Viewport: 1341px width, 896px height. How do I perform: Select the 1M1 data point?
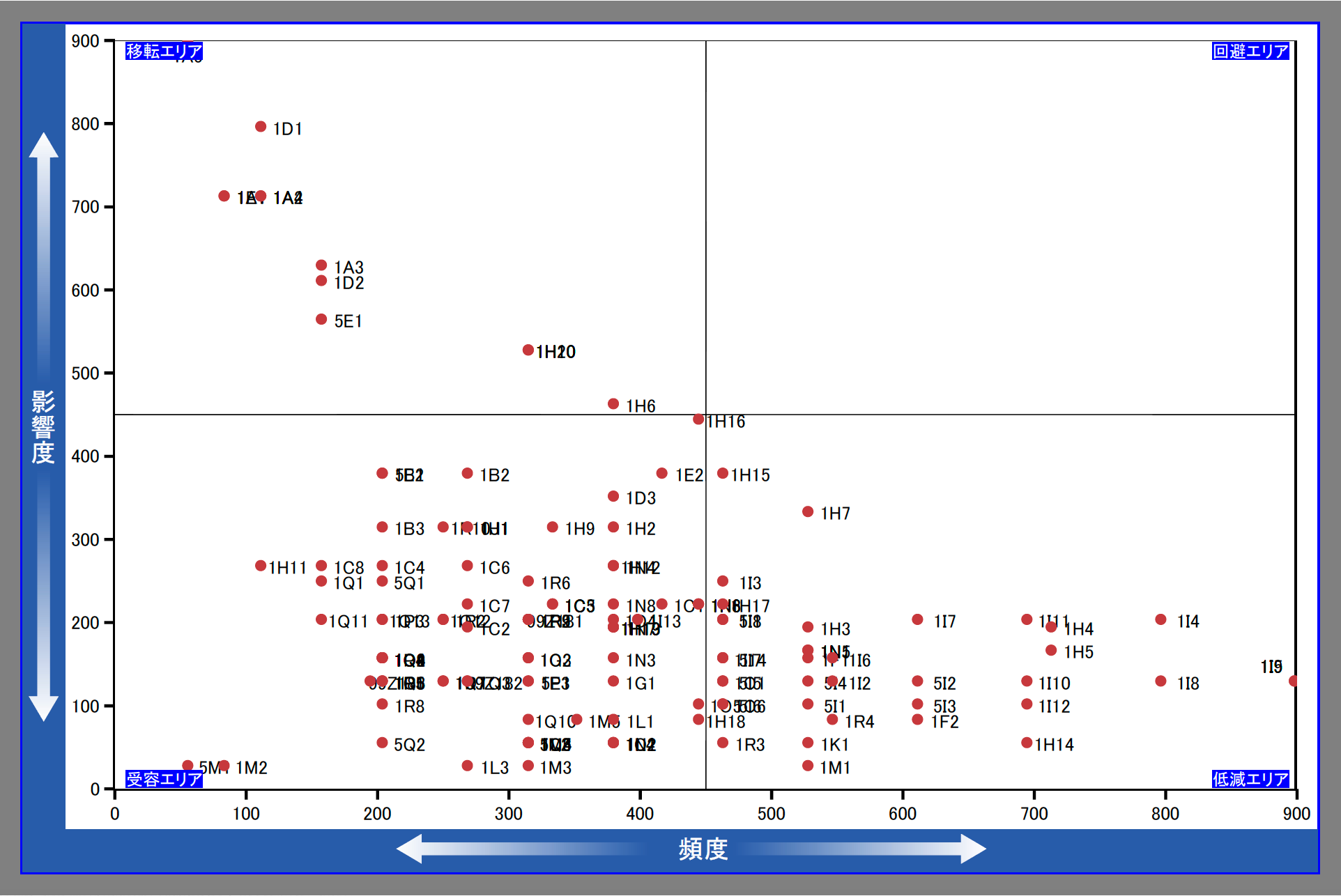coord(808,766)
